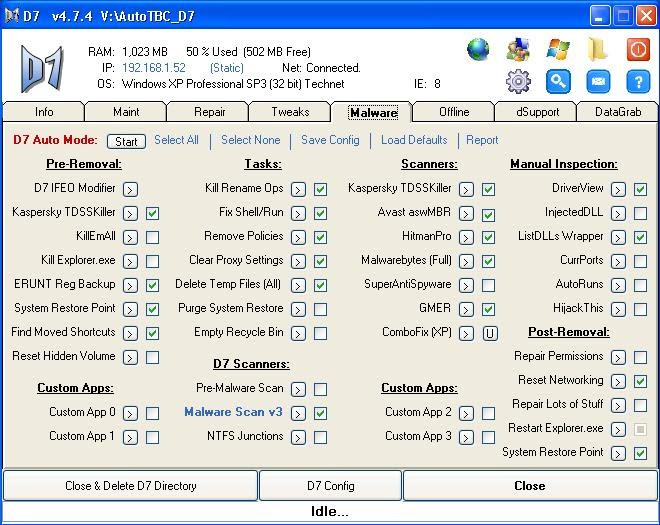660x525 pixels.
Task: Run Custom App 2 arrow button
Action: point(466,413)
